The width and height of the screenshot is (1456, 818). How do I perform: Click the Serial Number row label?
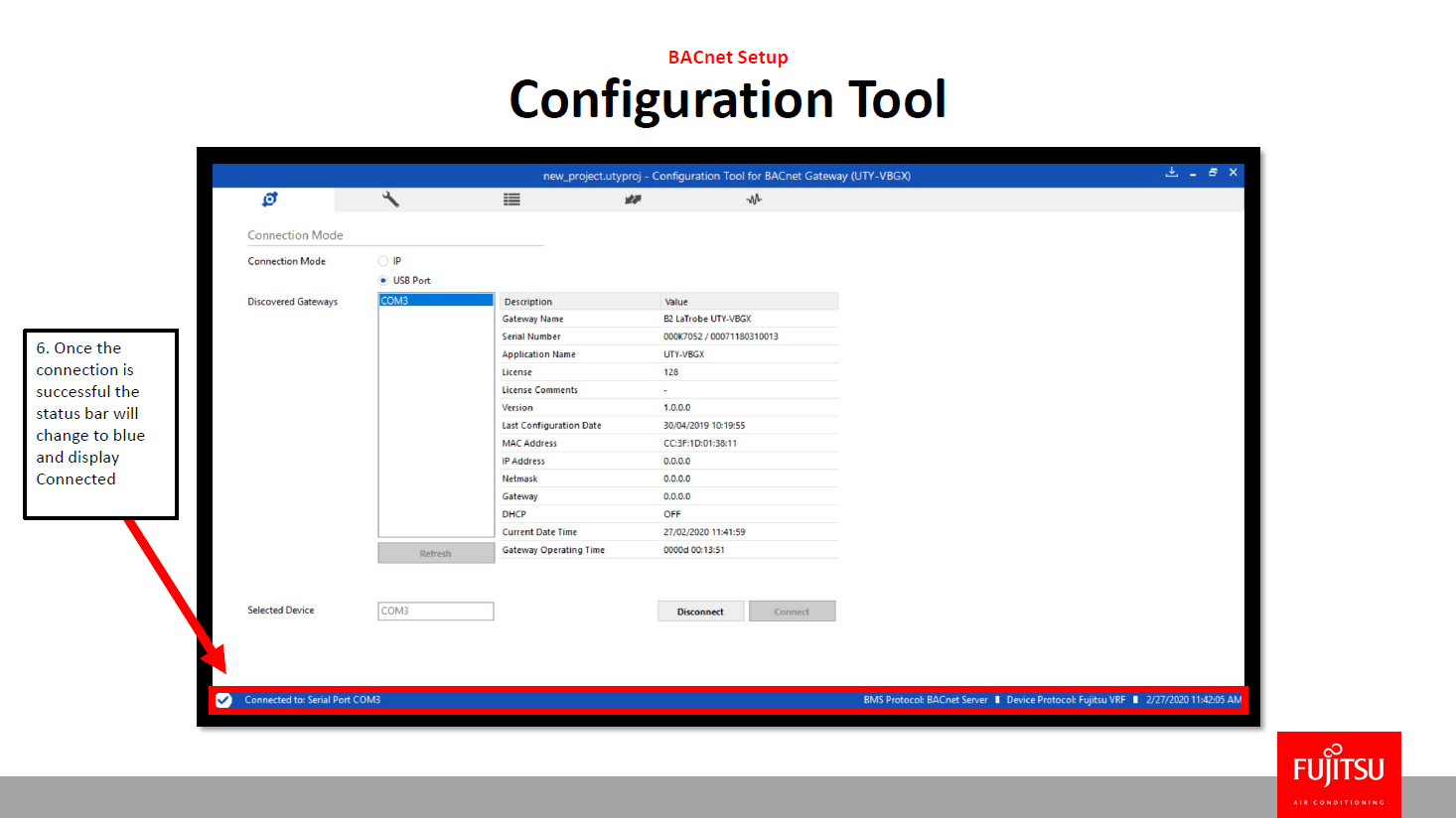point(531,337)
